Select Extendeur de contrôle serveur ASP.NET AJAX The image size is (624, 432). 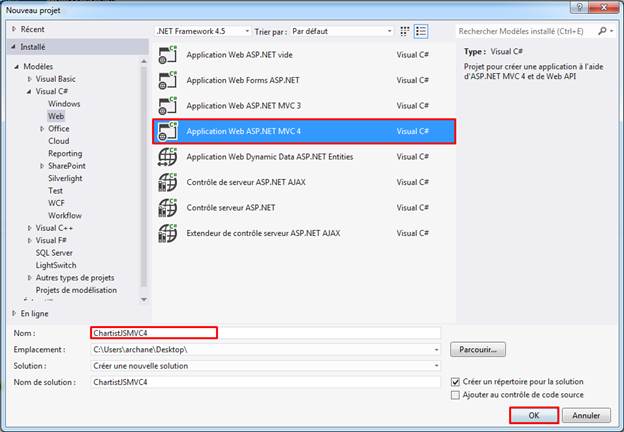[x=304, y=233]
